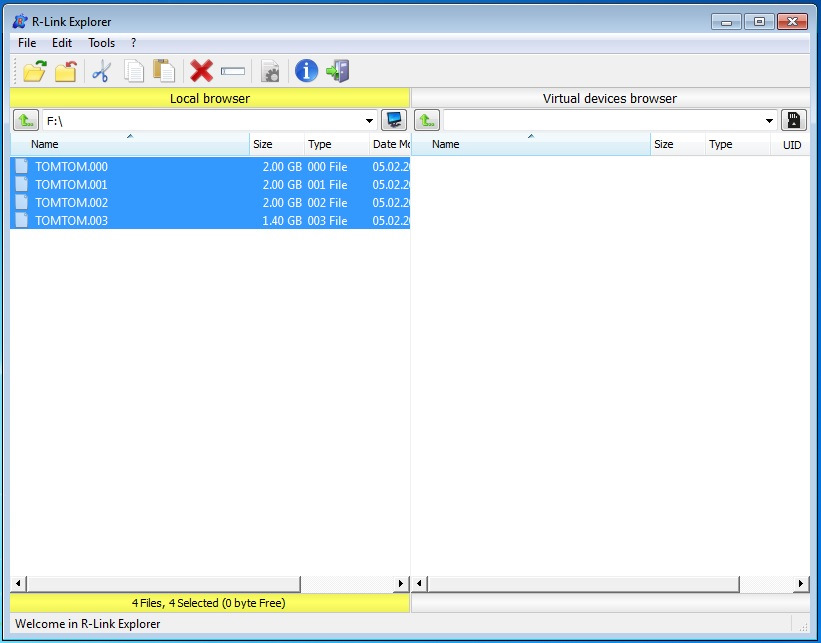Activate the Virtual devices browser panel header
The width and height of the screenshot is (821, 643).
610,98
